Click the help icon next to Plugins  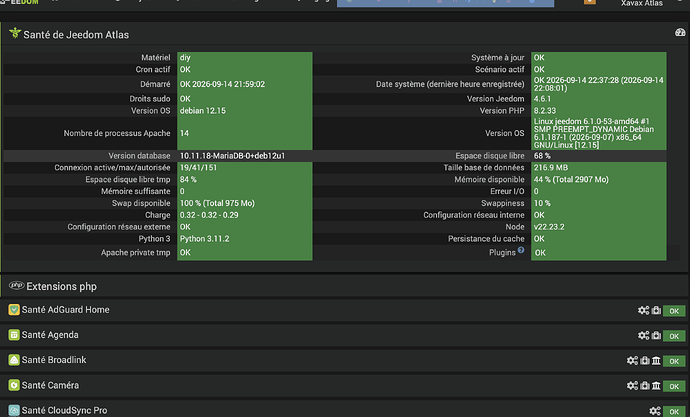click(521, 250)
